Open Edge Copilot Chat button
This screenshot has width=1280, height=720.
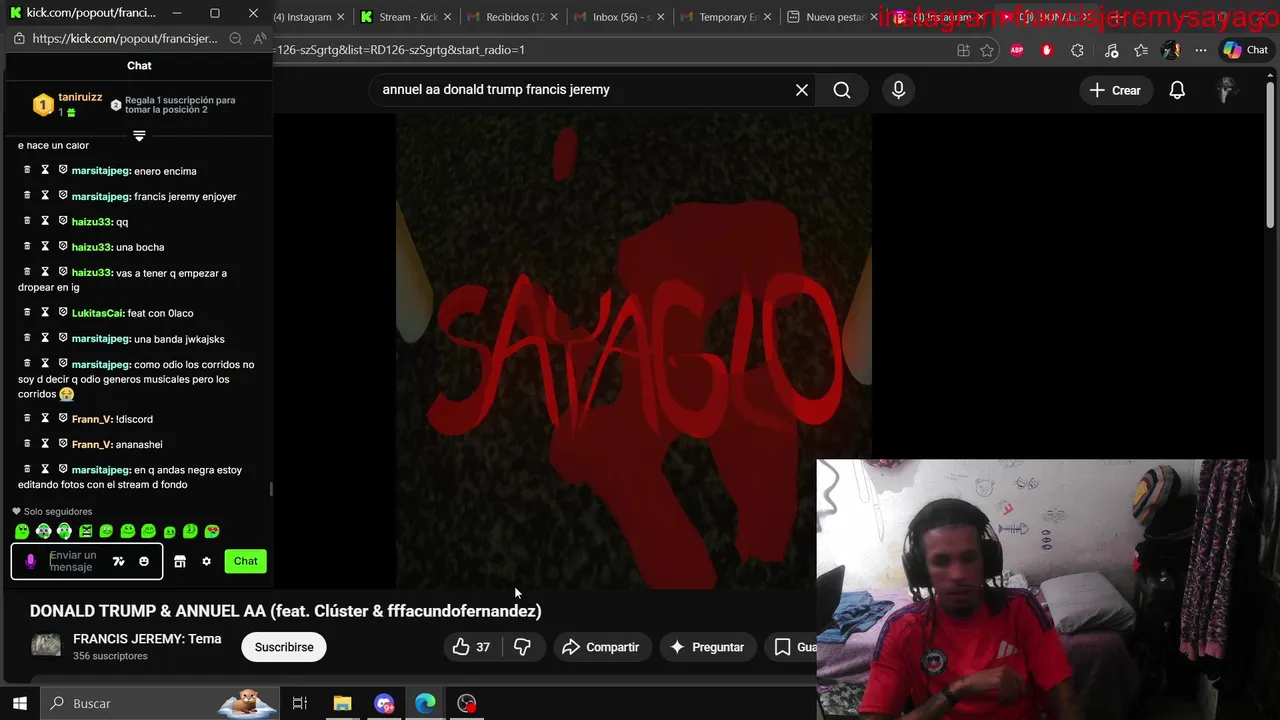1245,50
